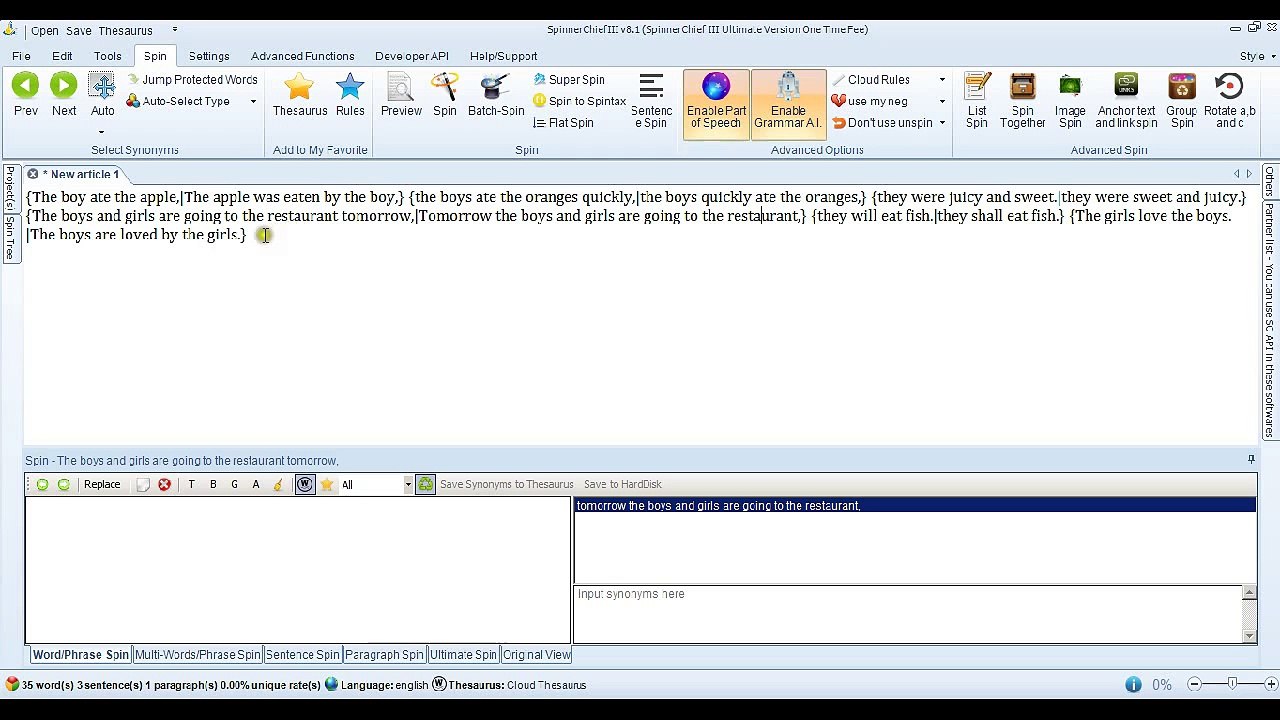Expand Auto-Select Type dropdown arrow
Screen dimensions: 1280x720
point(253,102)
